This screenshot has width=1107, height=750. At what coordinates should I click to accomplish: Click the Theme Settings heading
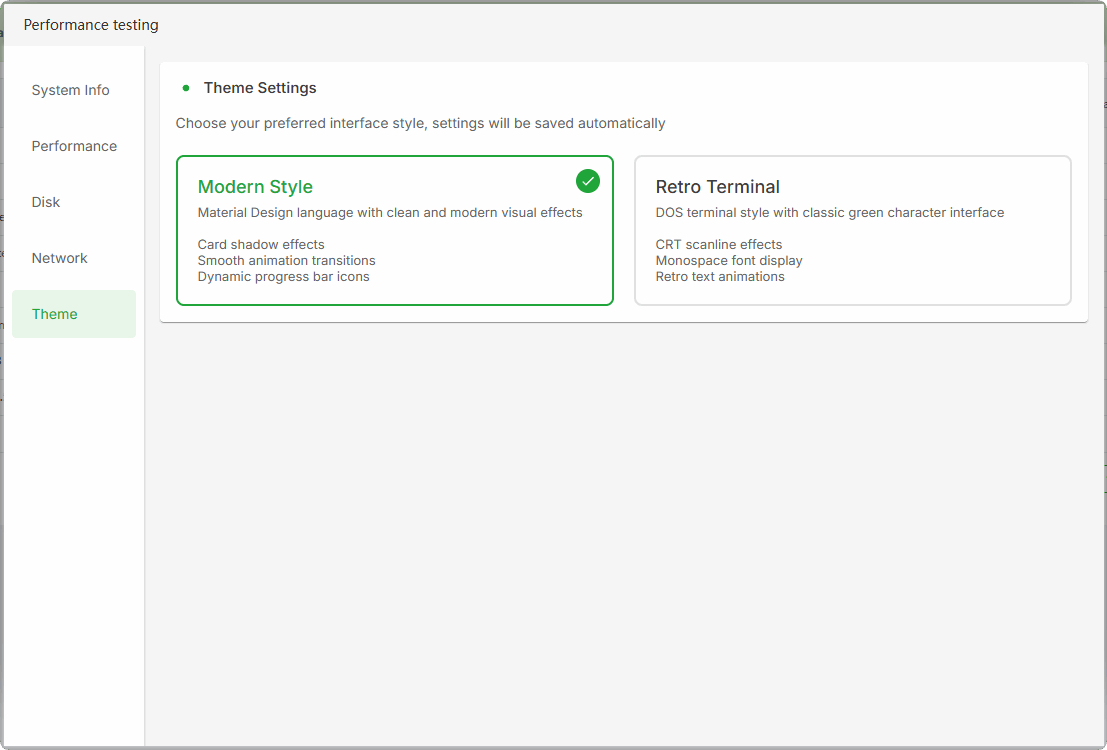point(260,88)
